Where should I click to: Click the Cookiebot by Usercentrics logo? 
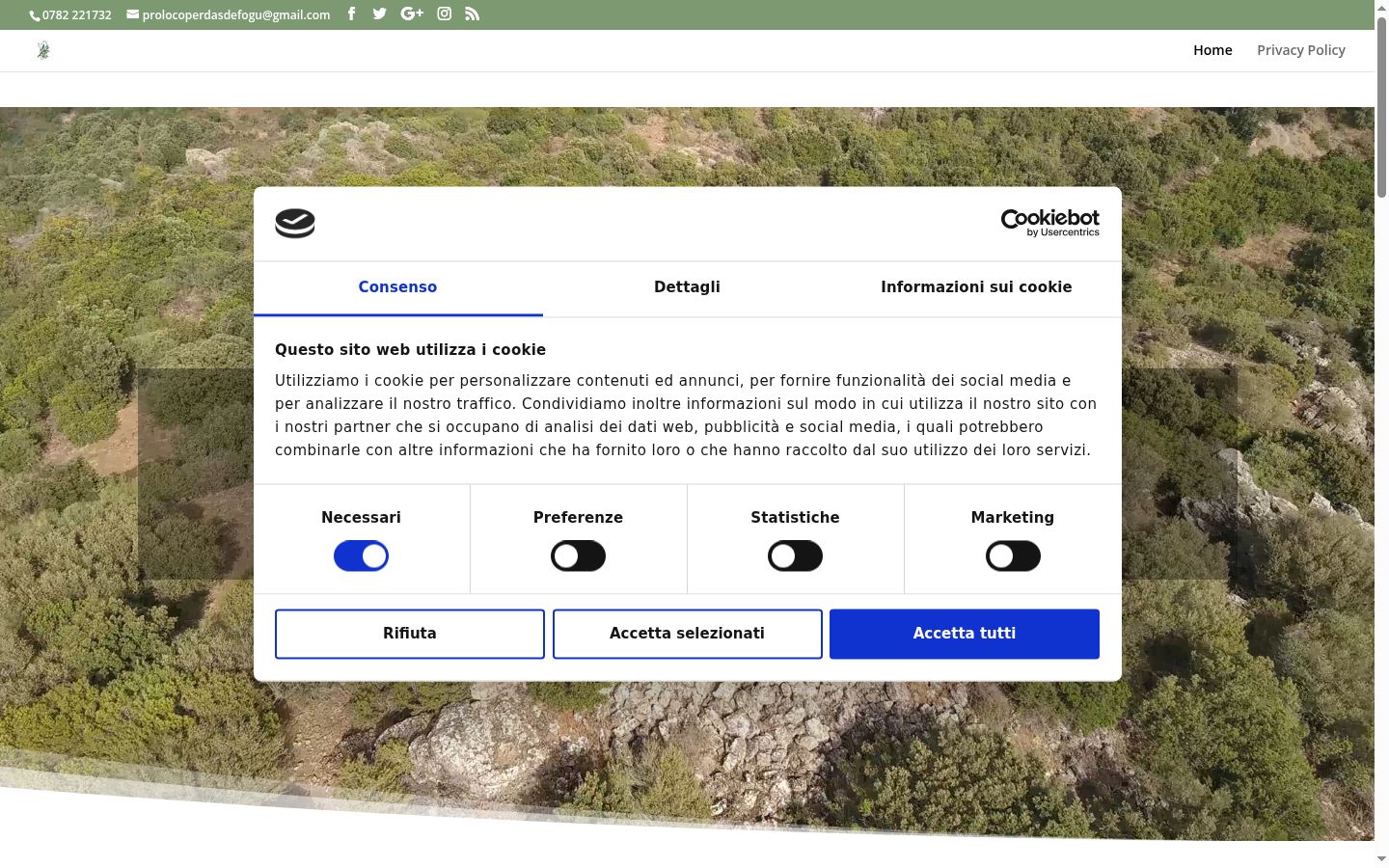tap(1049, 223)
